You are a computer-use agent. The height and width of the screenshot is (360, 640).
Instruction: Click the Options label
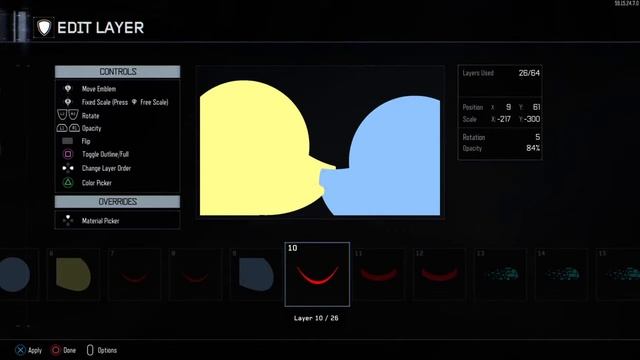(107, 350)
